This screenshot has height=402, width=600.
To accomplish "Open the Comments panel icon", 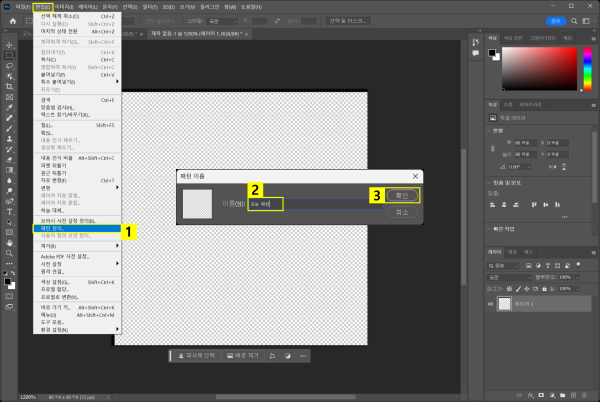I will coord(475,54).
